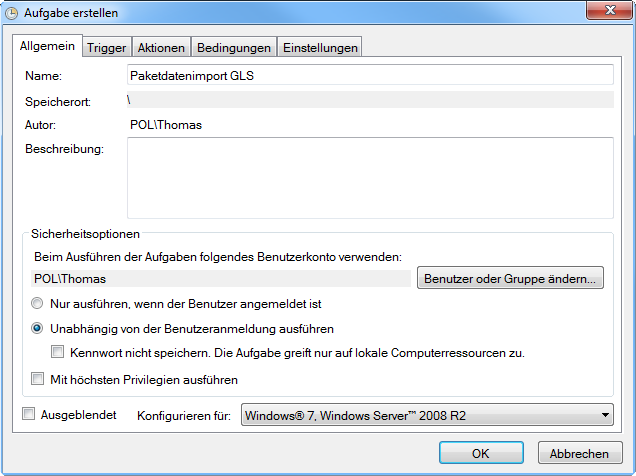The height and width of the screenshot is (476, 636).
Task: Close the Aufgabe erstellen dialog
Action: click(603, 11)
